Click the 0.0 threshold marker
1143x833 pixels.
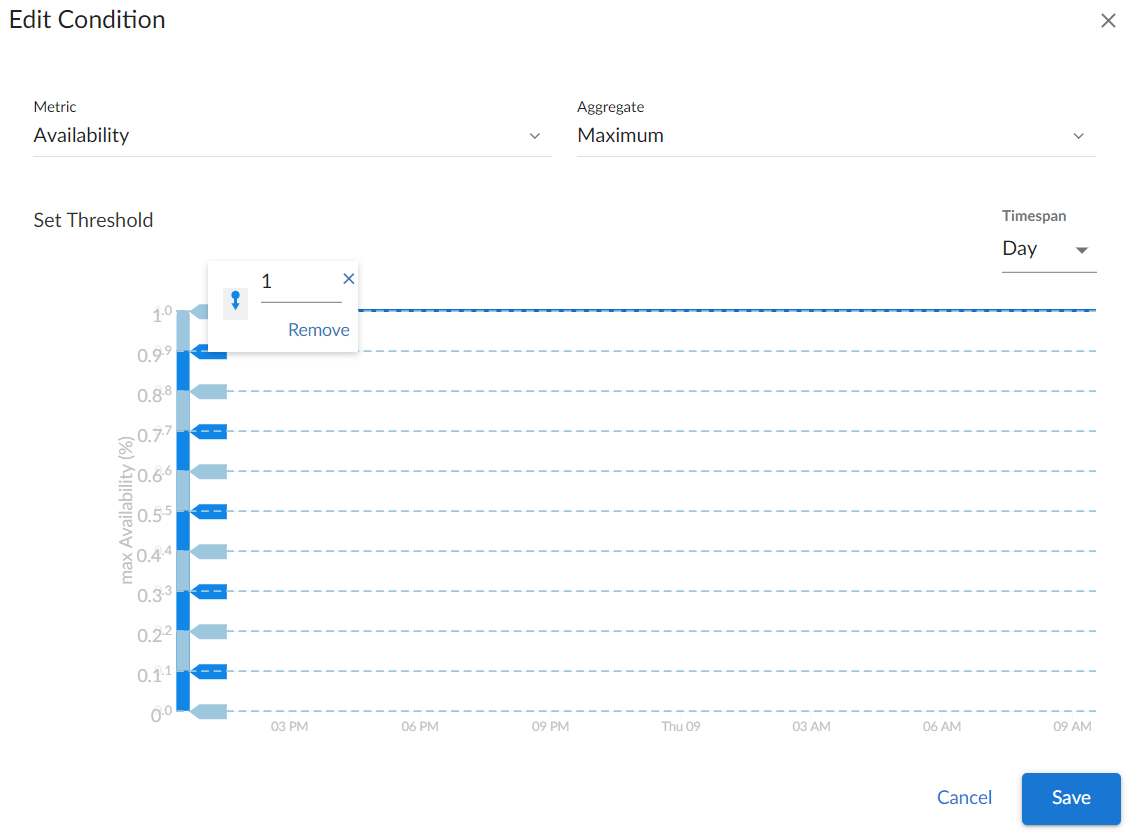click(210, 711)
